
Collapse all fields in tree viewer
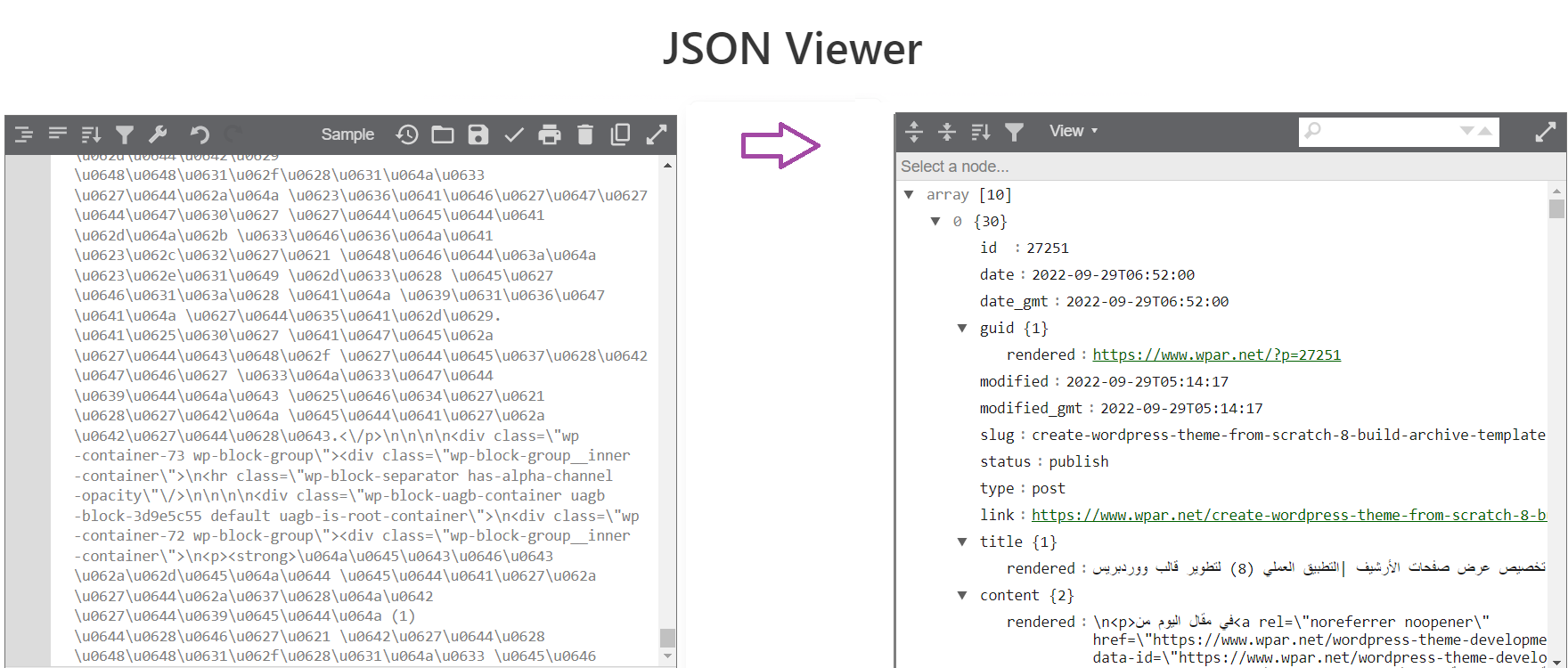pyautogui.click(x=947, y=132)
